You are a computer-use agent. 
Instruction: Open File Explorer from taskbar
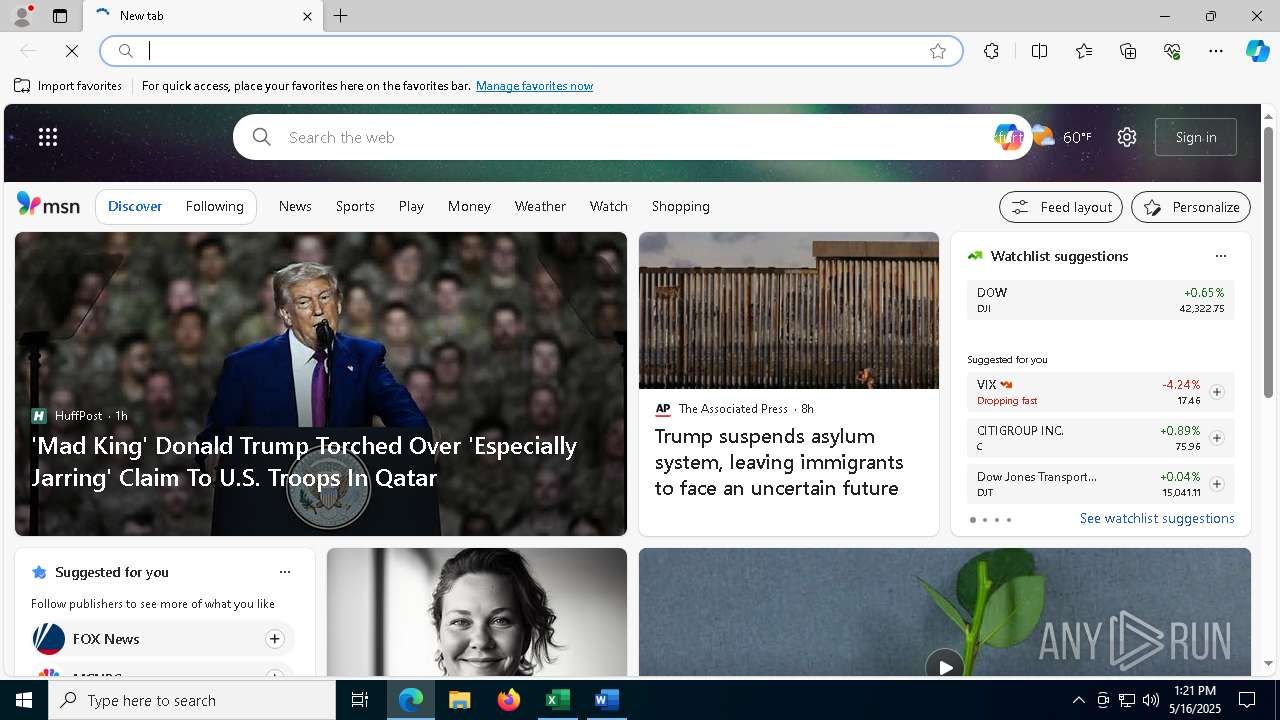point(459,700)
